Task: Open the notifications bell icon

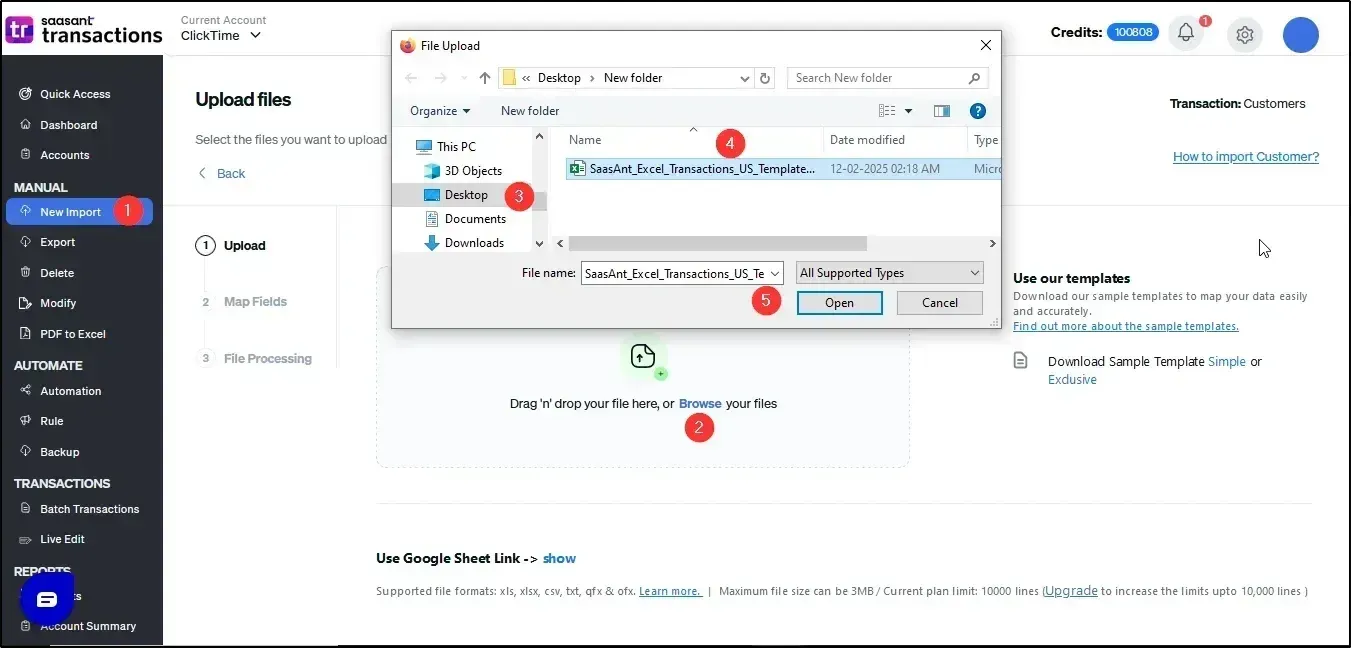Action: pos(1186,33)
